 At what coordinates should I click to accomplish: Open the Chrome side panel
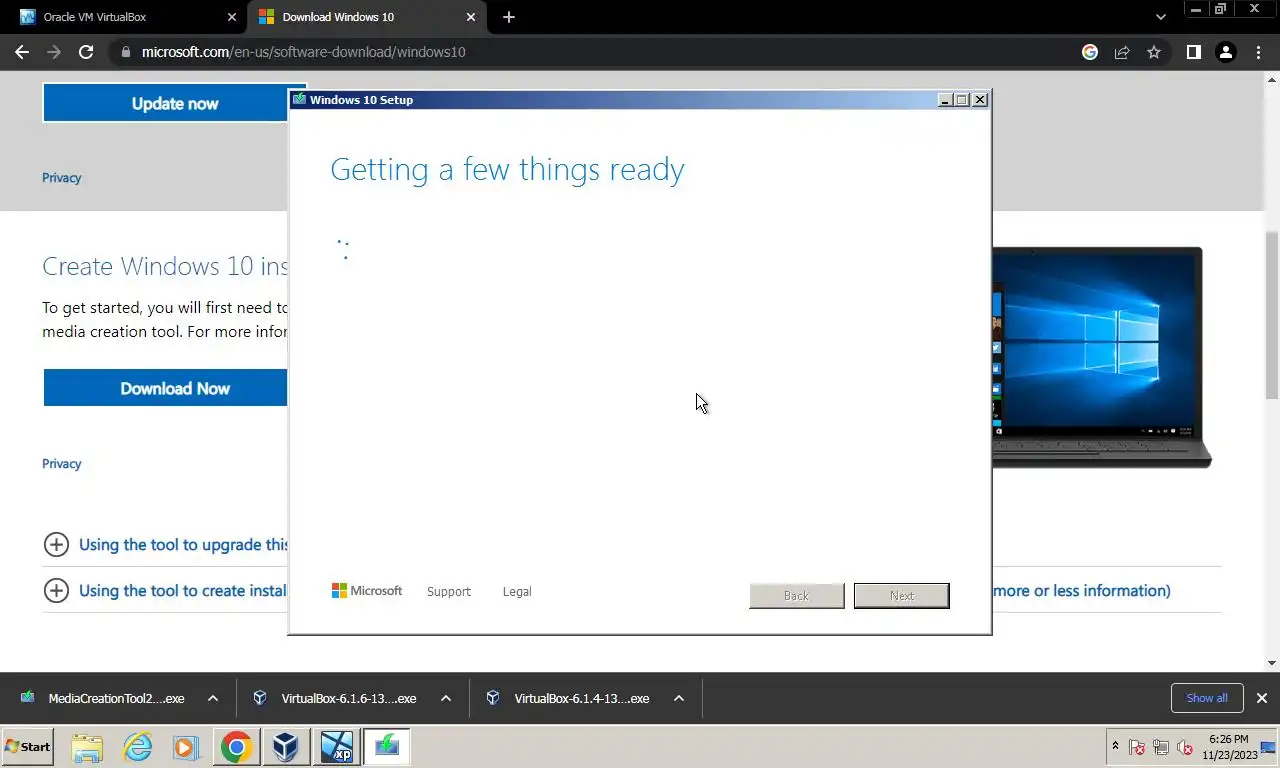(1193, 52)
